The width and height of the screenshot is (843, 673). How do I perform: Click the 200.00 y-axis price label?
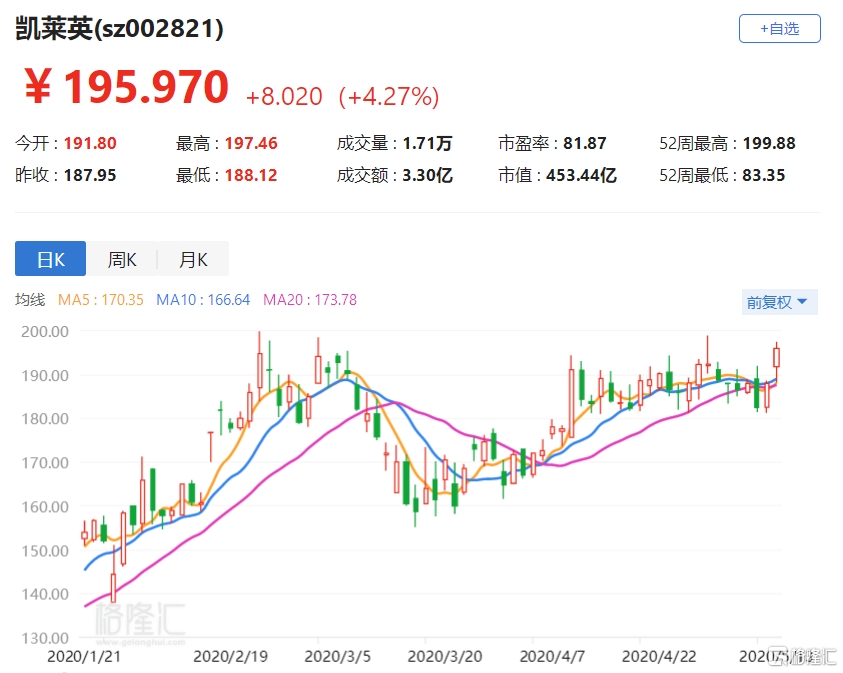point(45,332)
